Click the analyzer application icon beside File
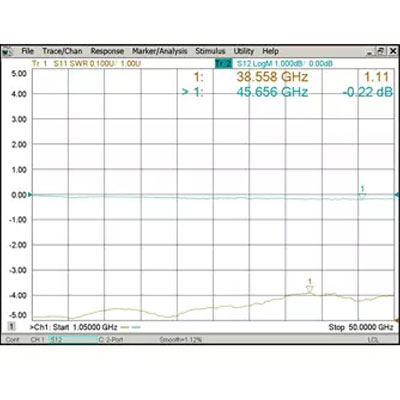400x400 pixels. click(8, 52)
